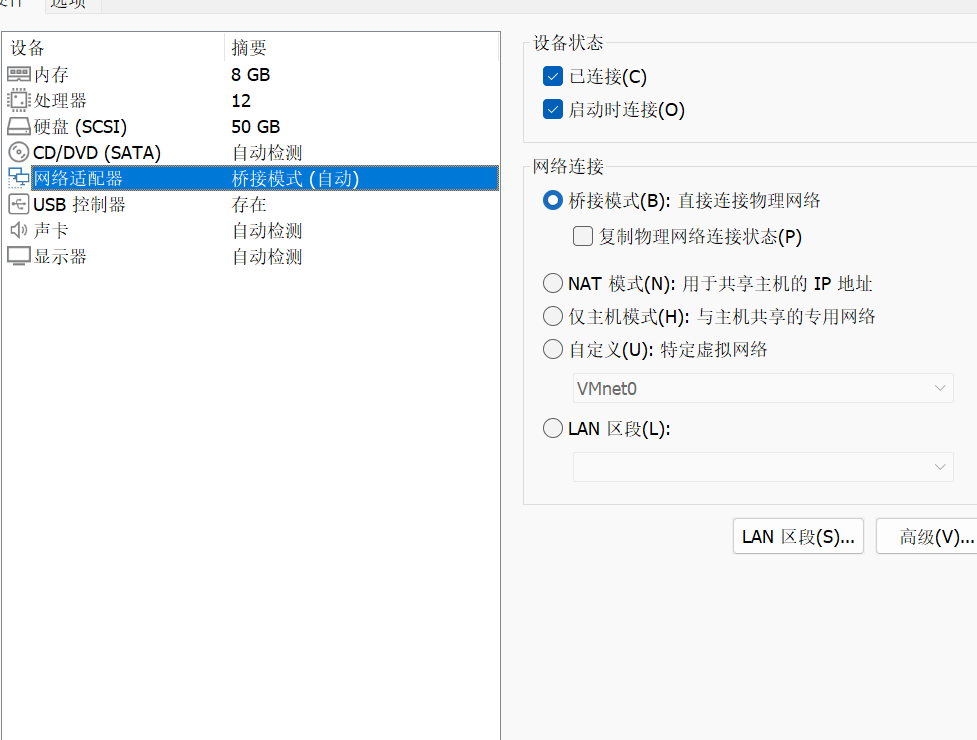The height and width of the screenshot is (740, 977).
Task: Select the 声卡 row label
Action: [51, 230]
